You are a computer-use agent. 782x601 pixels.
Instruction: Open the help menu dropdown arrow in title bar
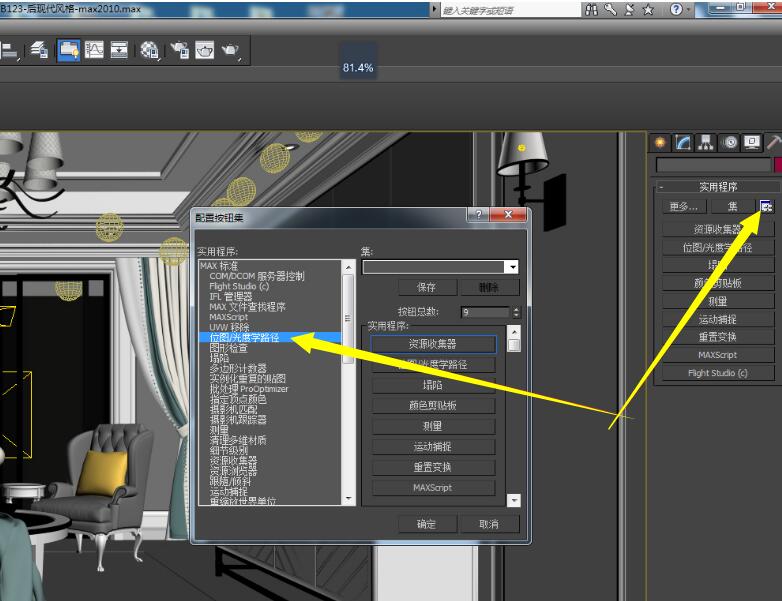tap(689, 9)
